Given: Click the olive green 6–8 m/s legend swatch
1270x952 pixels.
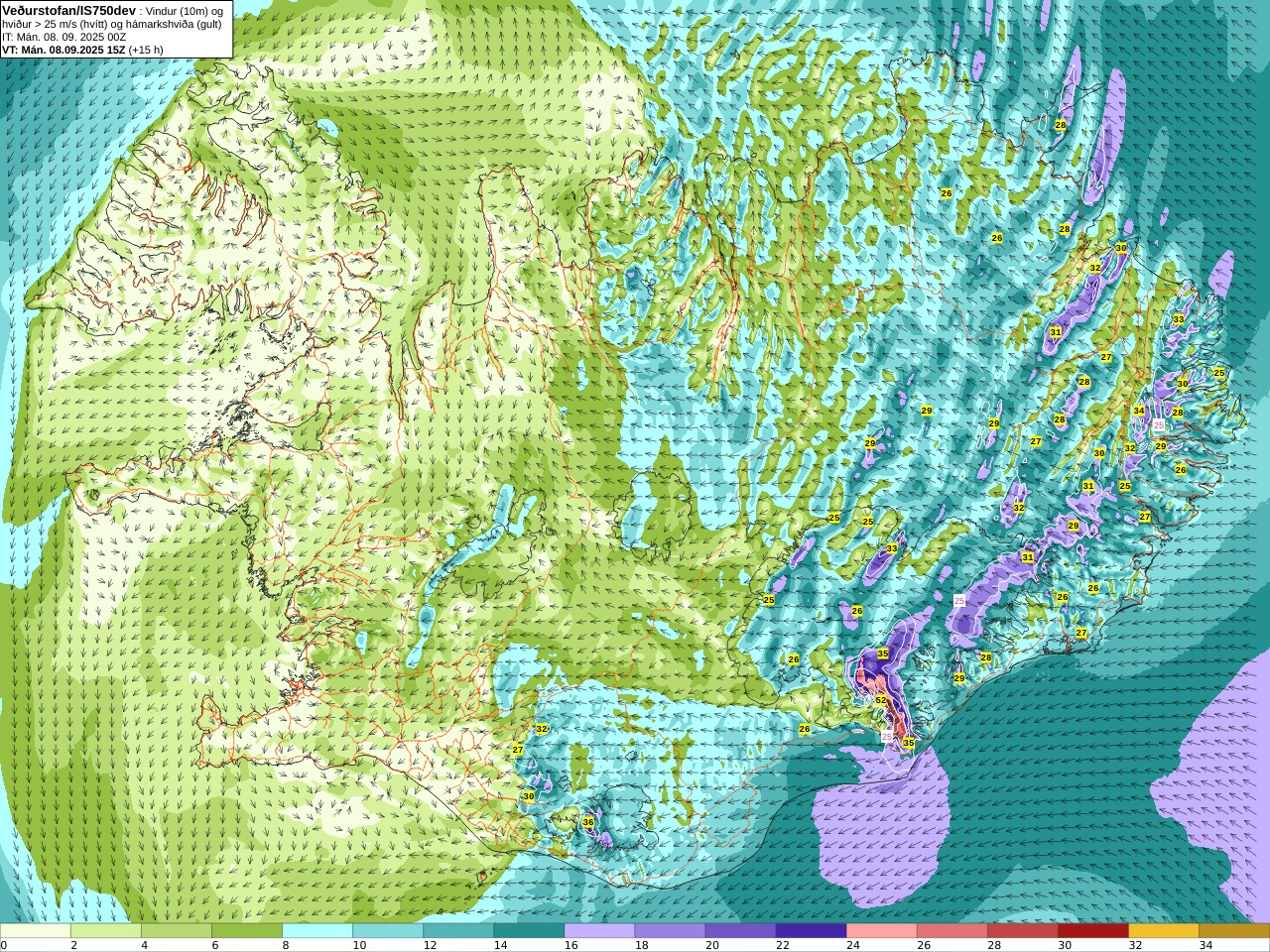Looking at the screenshot, I should point(247,931).
